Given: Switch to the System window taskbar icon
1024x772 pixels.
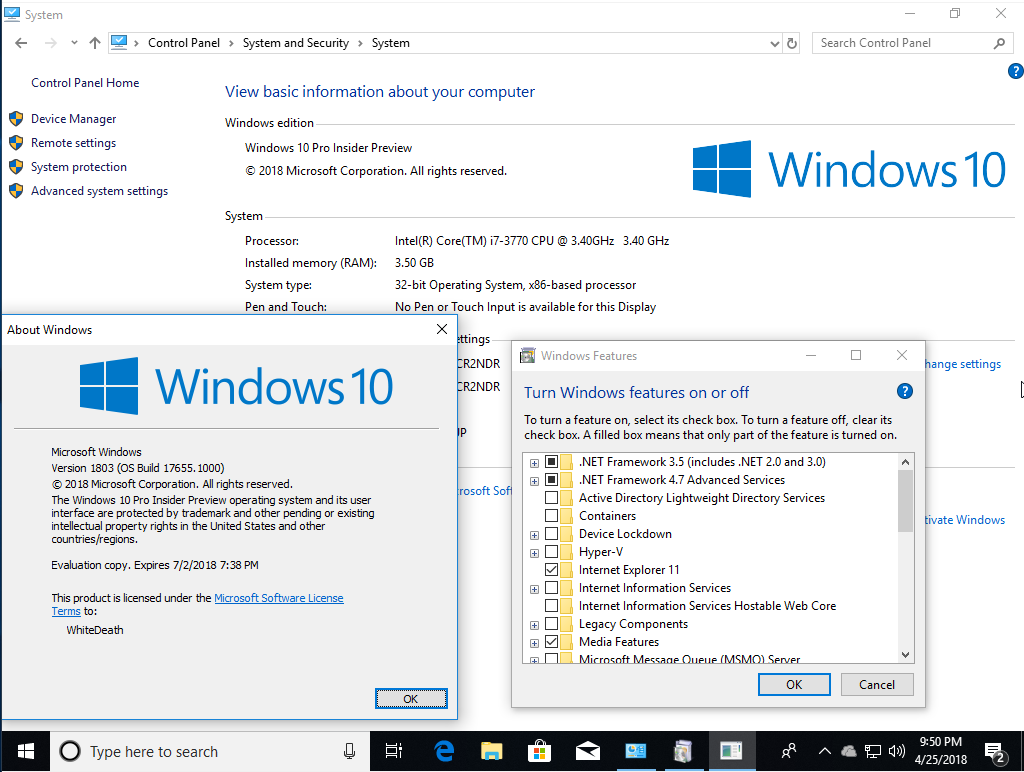Looking at the screenshot, I should [635, 752].
